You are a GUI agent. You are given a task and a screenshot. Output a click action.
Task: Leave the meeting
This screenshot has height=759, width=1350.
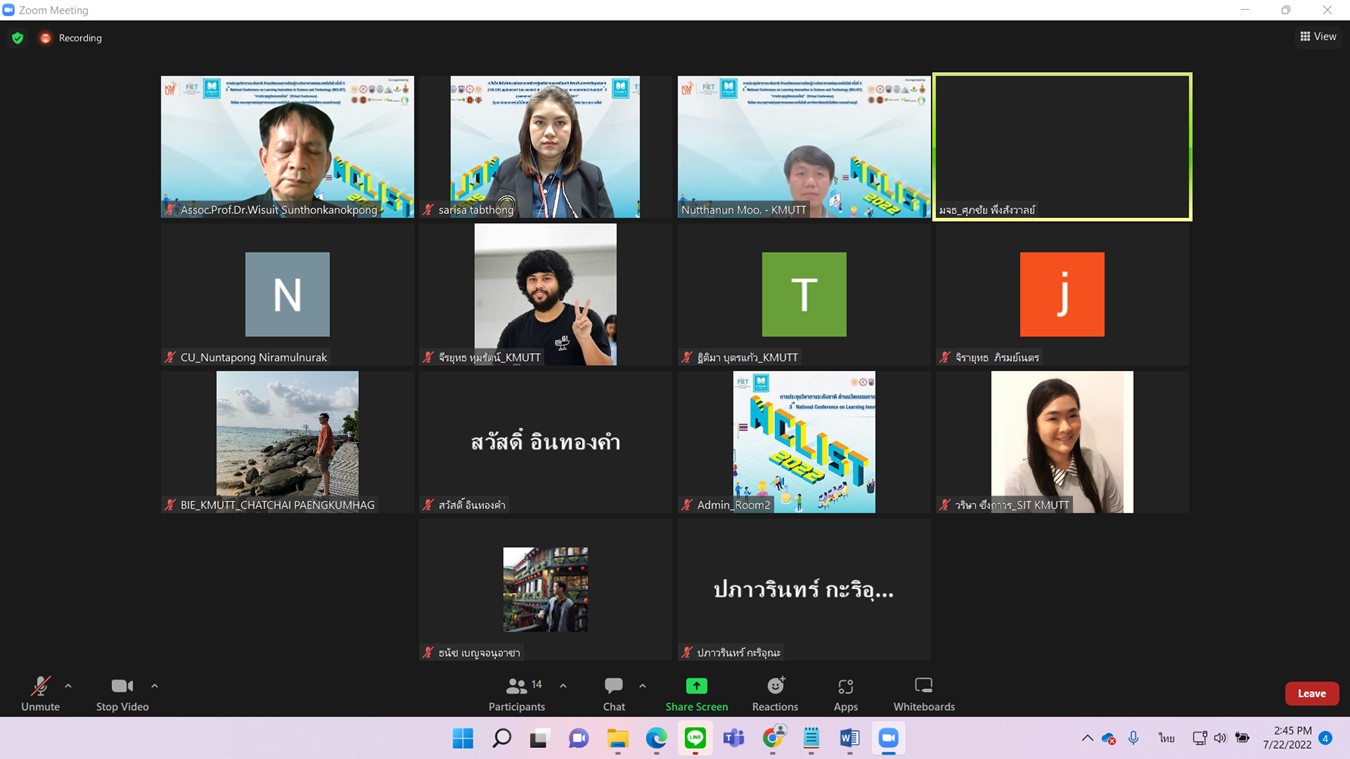tap(1311, 693)
